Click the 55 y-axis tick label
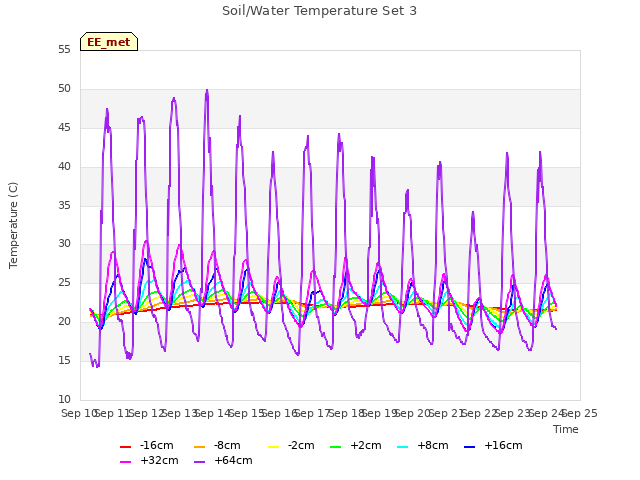The width and height of the screenshot is (640, 480). point(64,50)
